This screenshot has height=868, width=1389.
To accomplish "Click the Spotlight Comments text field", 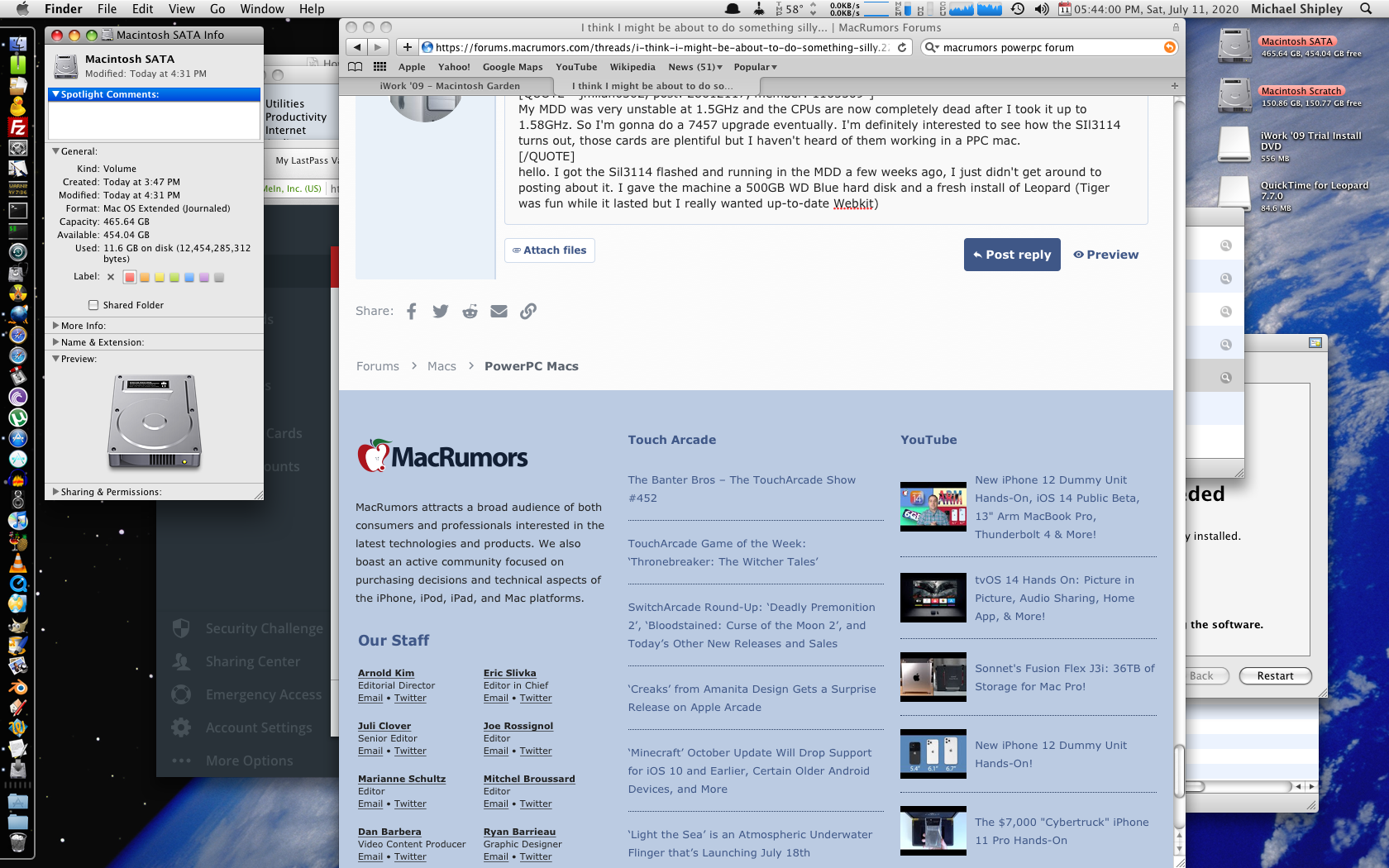I will pos(154,120).
